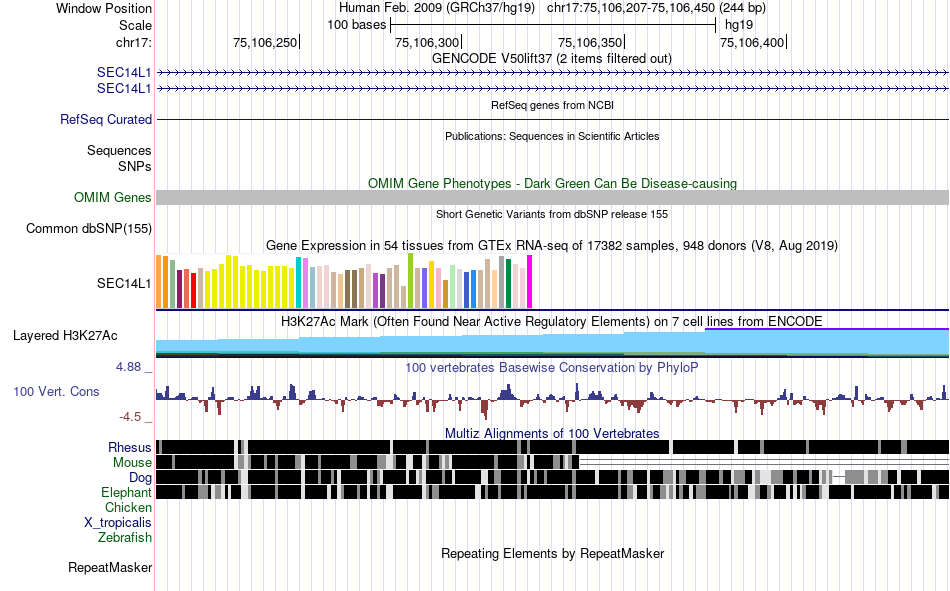Click the 75,106,350 ruler position

(x=591, y=42)
